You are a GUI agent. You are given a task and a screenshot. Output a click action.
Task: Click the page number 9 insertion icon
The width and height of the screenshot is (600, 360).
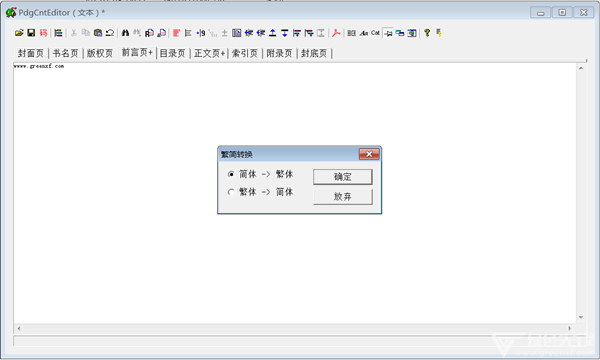(201, 33)
